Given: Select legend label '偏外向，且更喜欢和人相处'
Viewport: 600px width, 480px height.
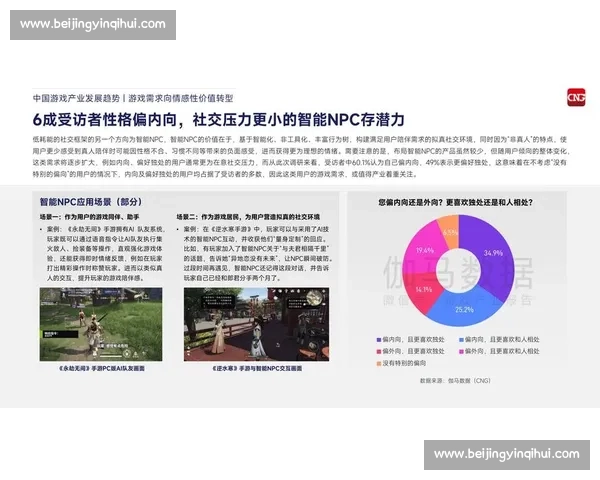Looking at the screenshot, I should click(502, 351).
